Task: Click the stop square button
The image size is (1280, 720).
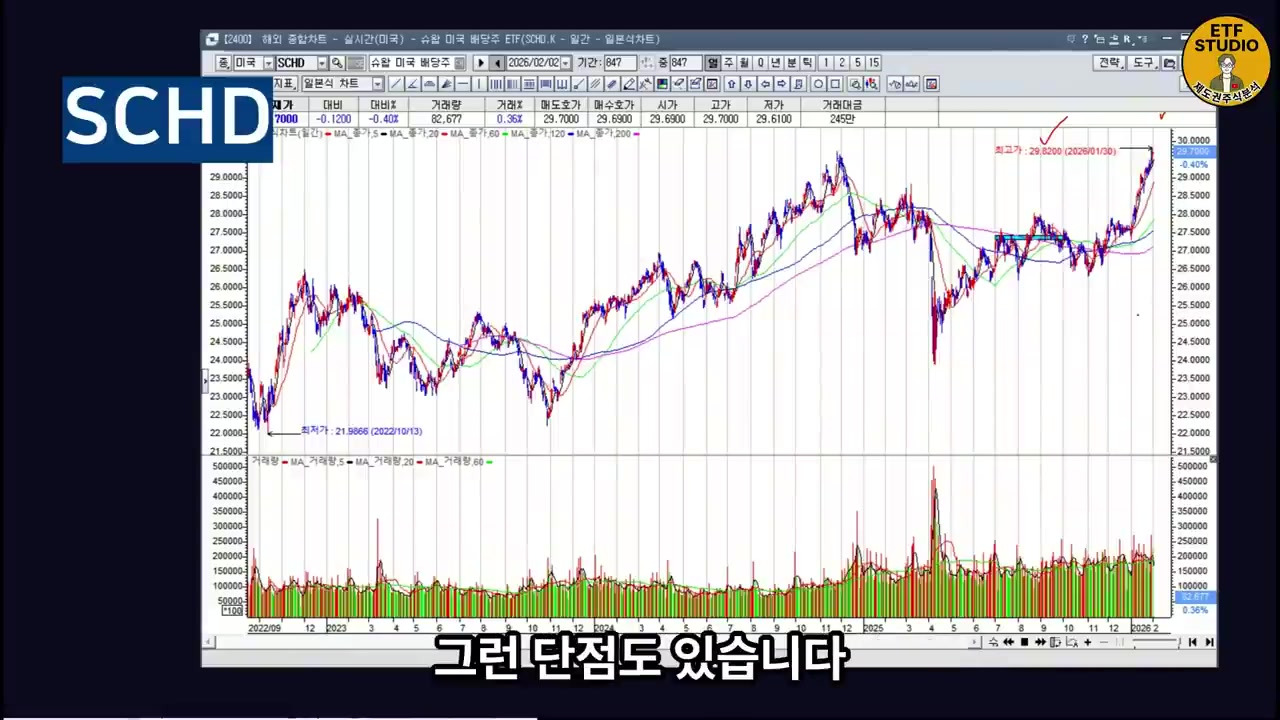Action: [x=1025, y=642]
